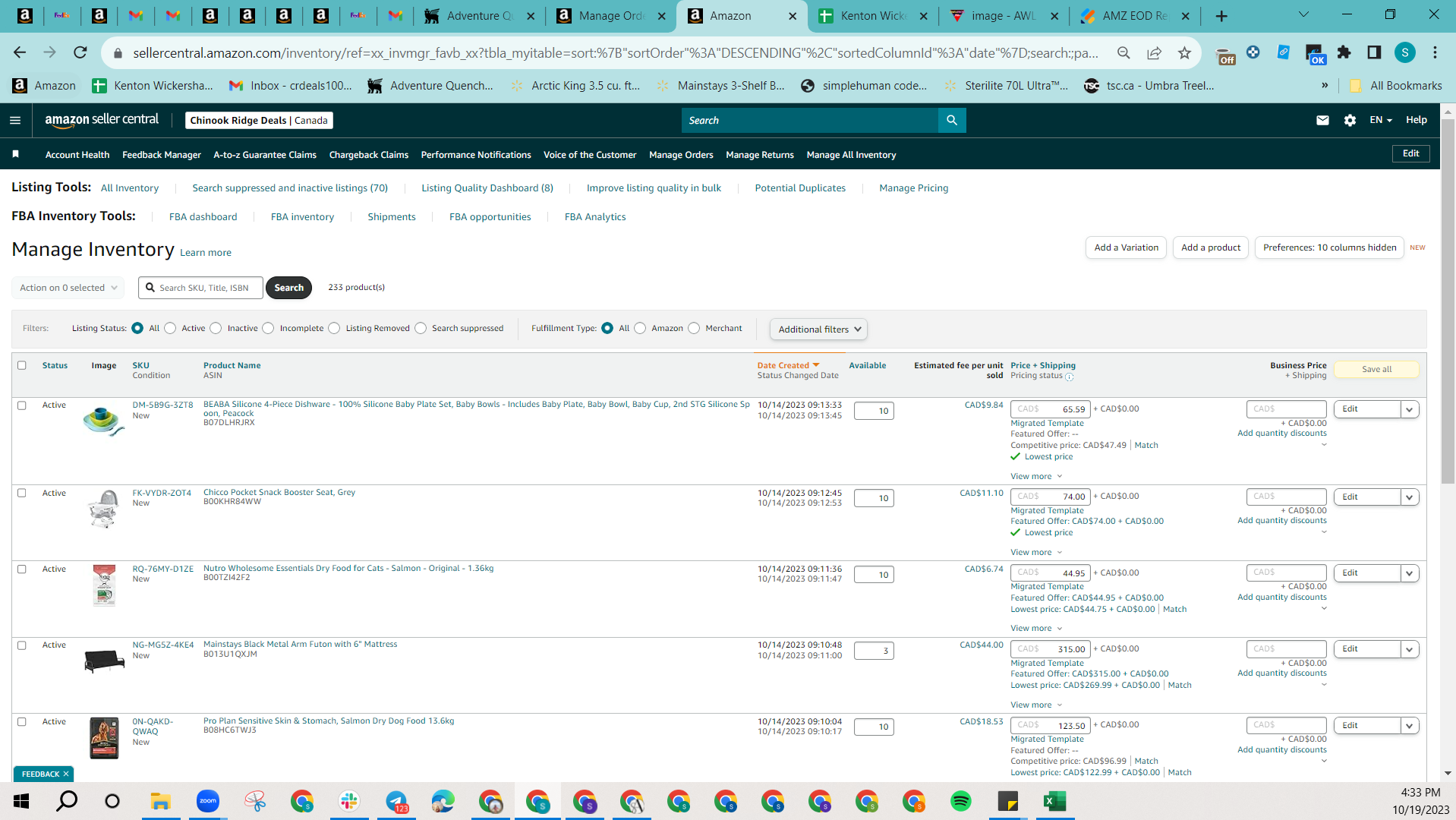Screen dimensions: 1456x820
Task: Open the settings gear icon
Action: point(1350,120)
